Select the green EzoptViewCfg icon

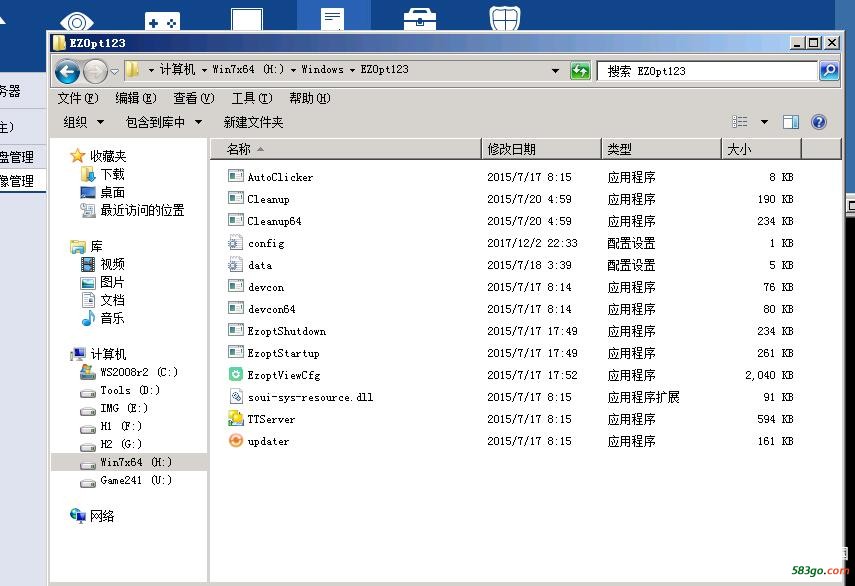(236, 374)
